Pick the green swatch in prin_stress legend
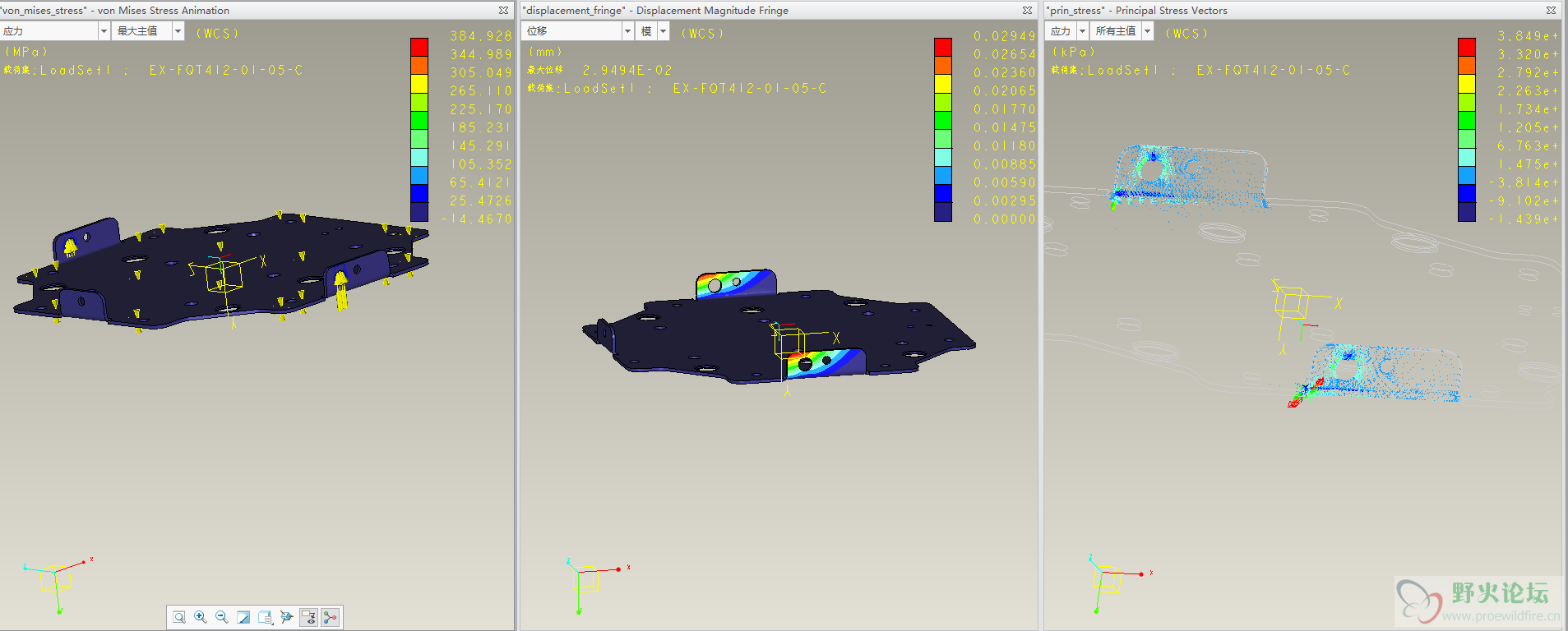 coord(1467,120)
